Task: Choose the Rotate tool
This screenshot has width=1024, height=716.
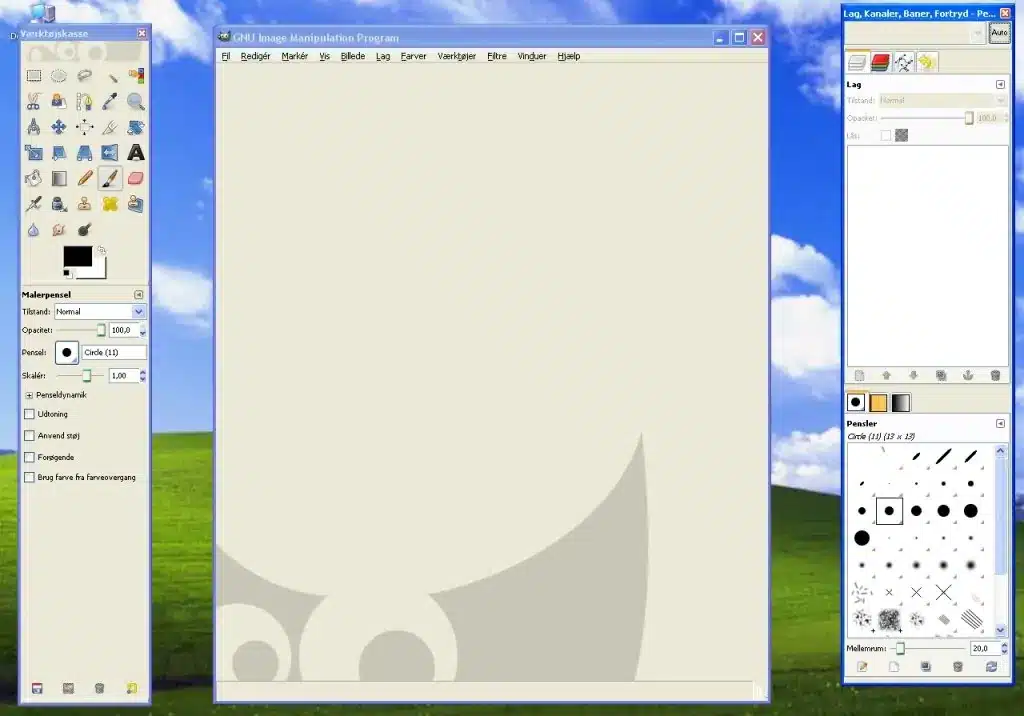Action: coord(135,127)
